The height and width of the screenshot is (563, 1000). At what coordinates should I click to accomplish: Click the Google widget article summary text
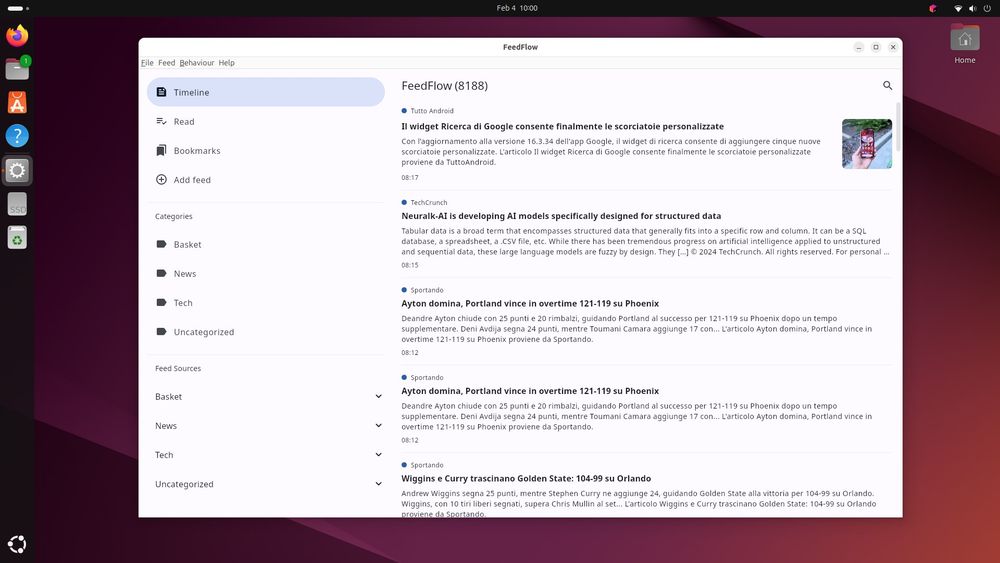tap(611, 152)
